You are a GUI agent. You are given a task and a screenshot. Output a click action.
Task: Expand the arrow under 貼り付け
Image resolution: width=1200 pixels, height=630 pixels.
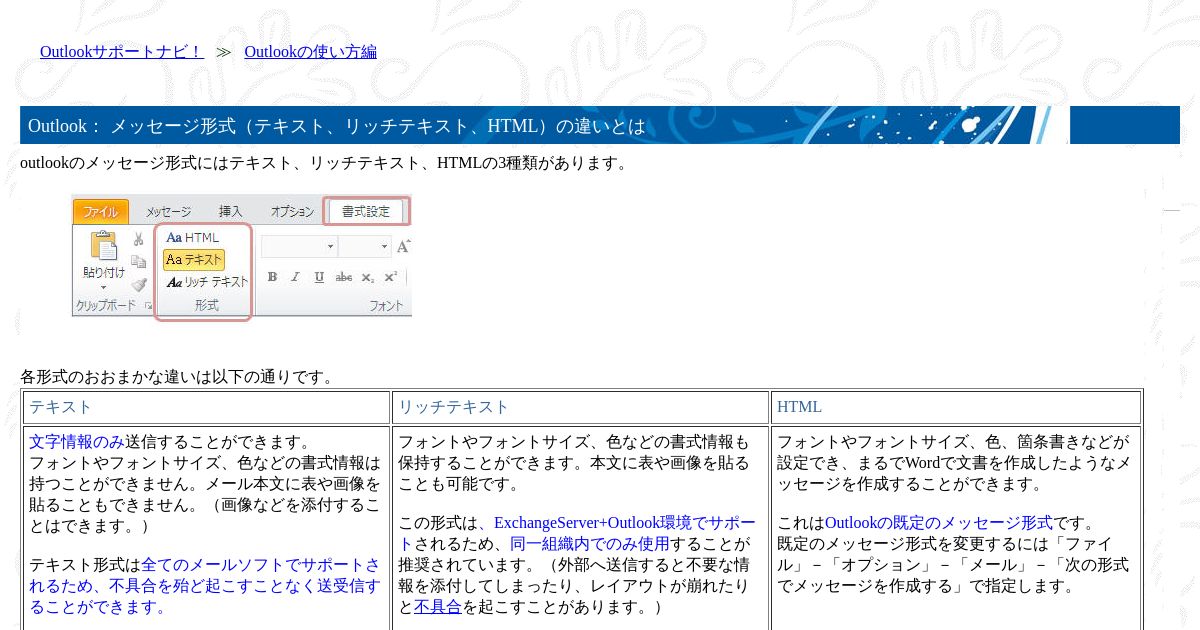(x=104, y=287)
